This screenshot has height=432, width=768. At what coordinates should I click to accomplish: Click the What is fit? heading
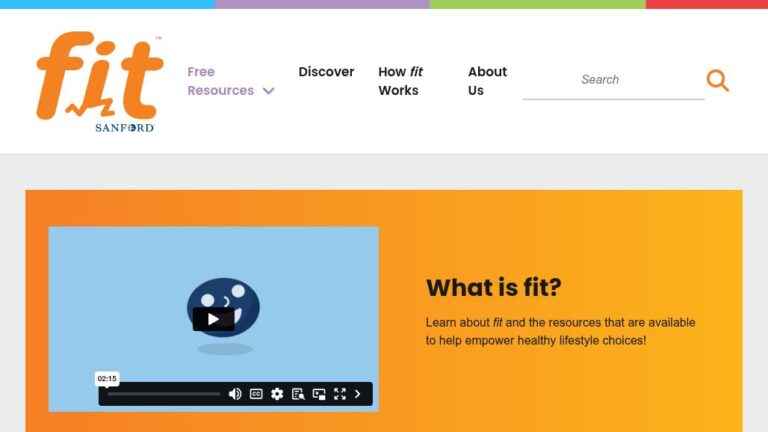click(494, 287)
